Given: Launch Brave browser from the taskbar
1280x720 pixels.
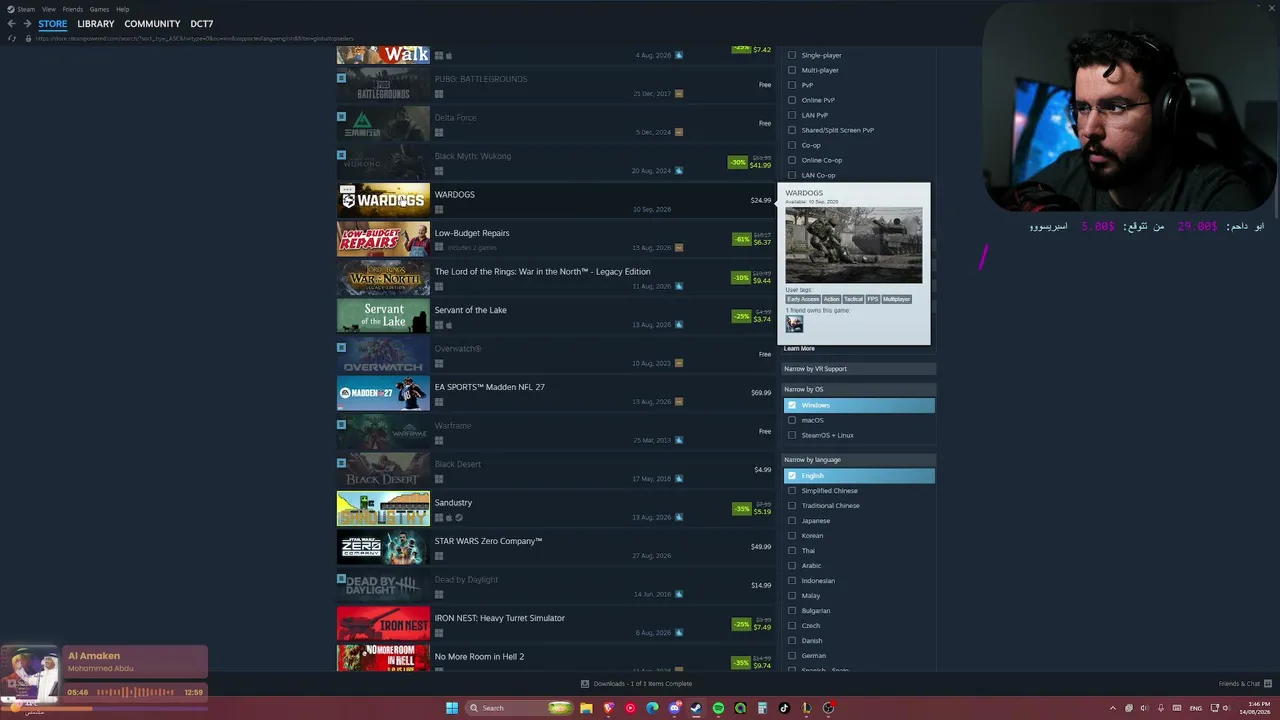Looking at the screenshot, I should pyautogui.click(x=608, y=708).
